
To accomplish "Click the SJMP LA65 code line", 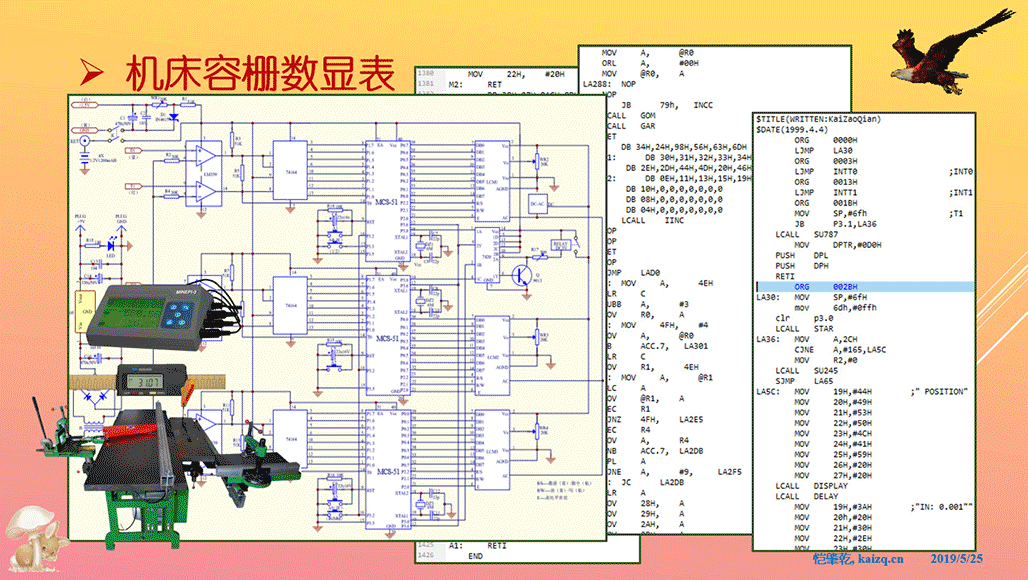I will click(x=804, y=381).
